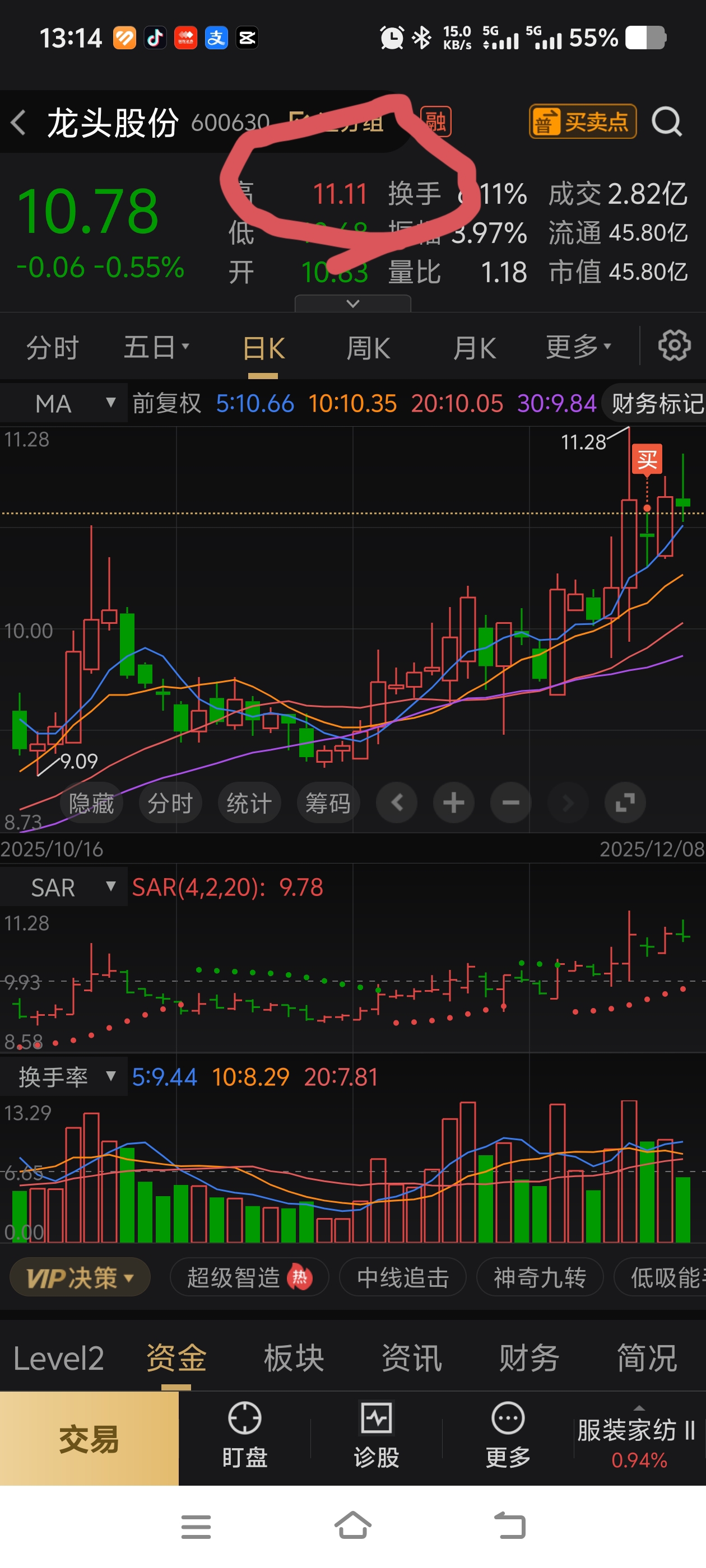This screenshot has width=706, height=1568.
Task: Switch to 分时 intraday chart tab
Action: pos(52,348)
